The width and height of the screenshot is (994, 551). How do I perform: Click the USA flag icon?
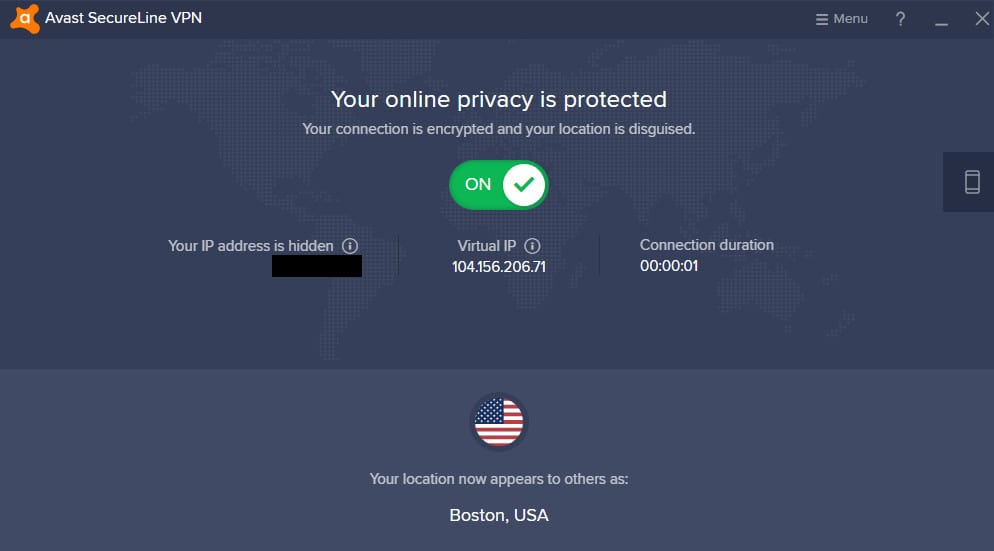(x=499, y=422)
